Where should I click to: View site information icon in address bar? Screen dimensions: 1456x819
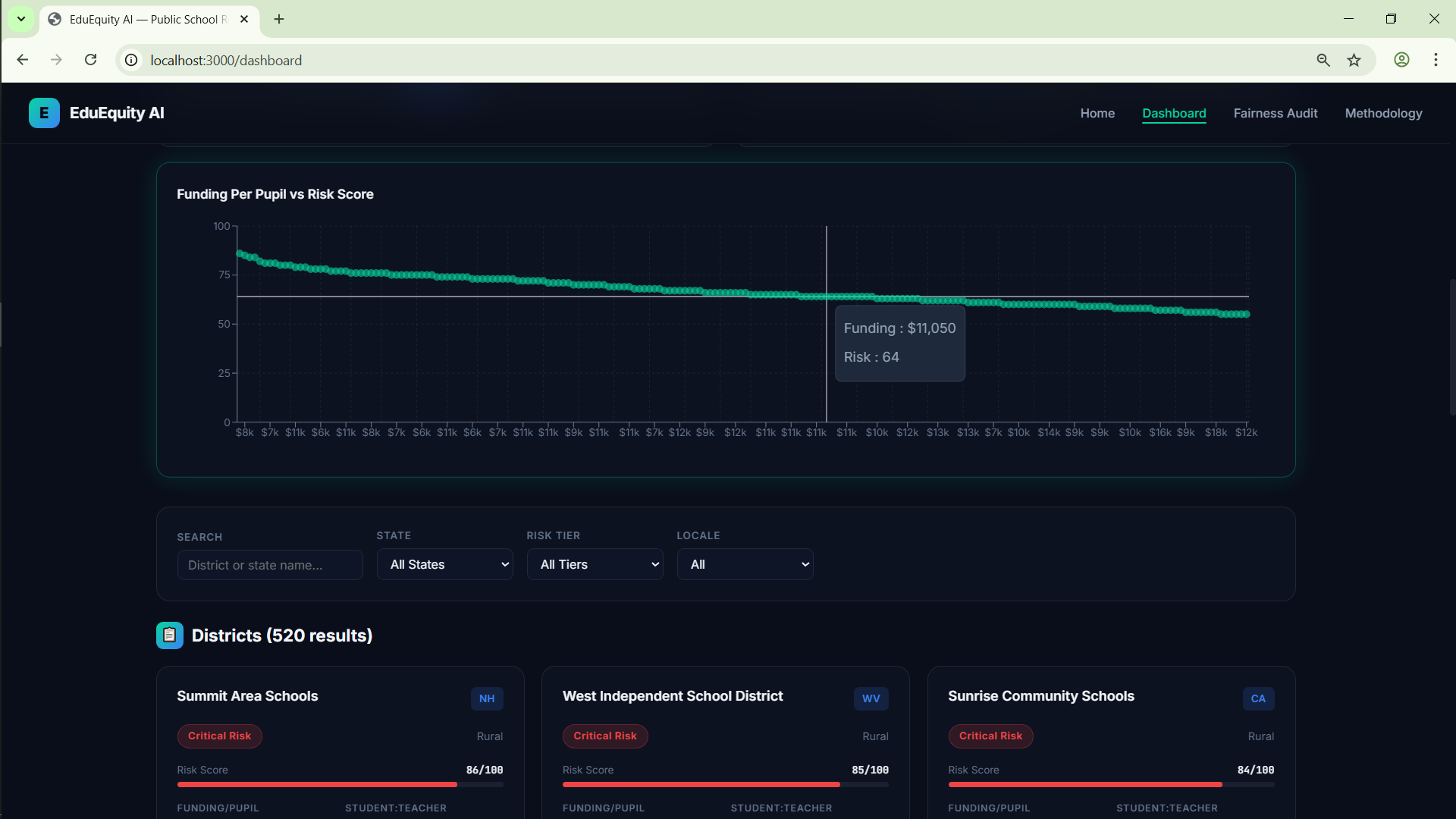coord(131,60)
